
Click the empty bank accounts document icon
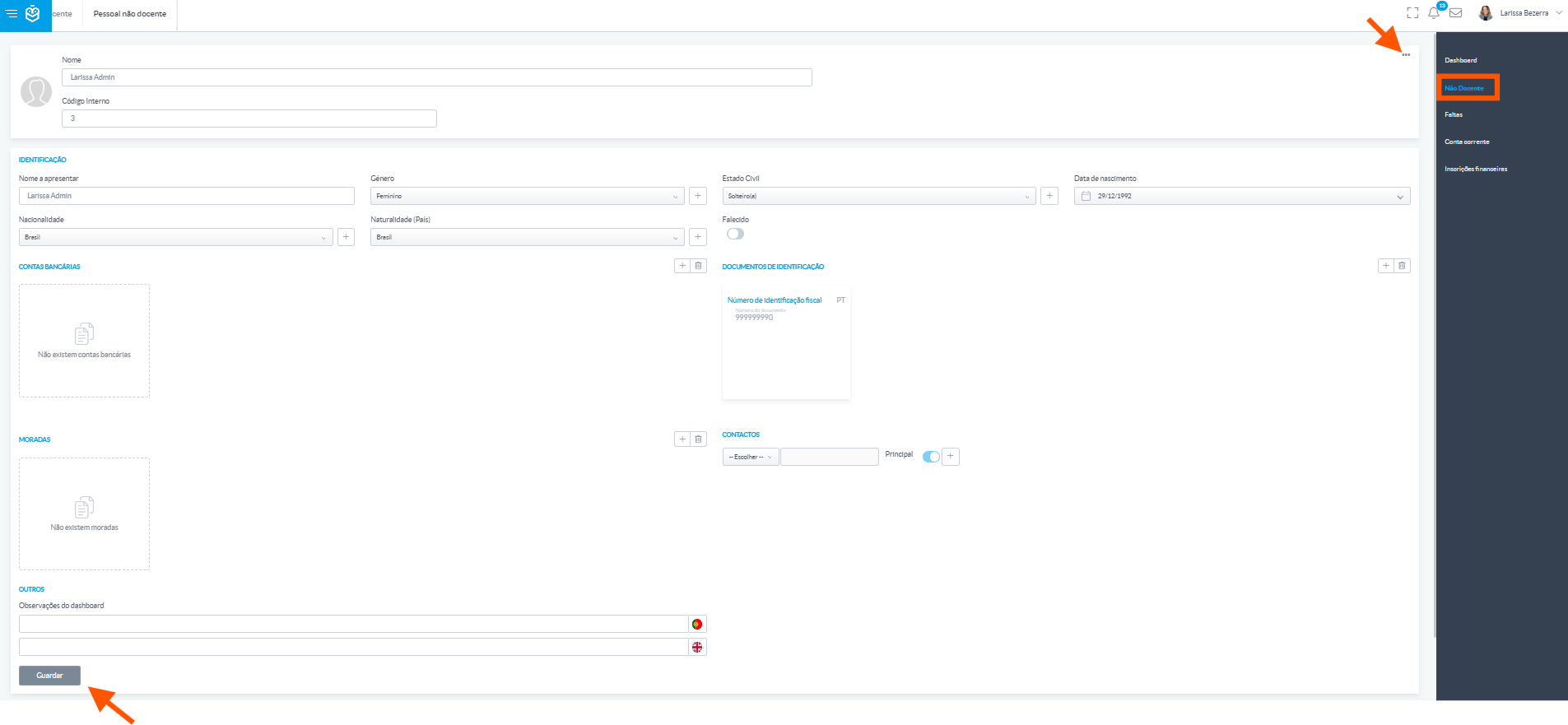(x=84, y=333)
